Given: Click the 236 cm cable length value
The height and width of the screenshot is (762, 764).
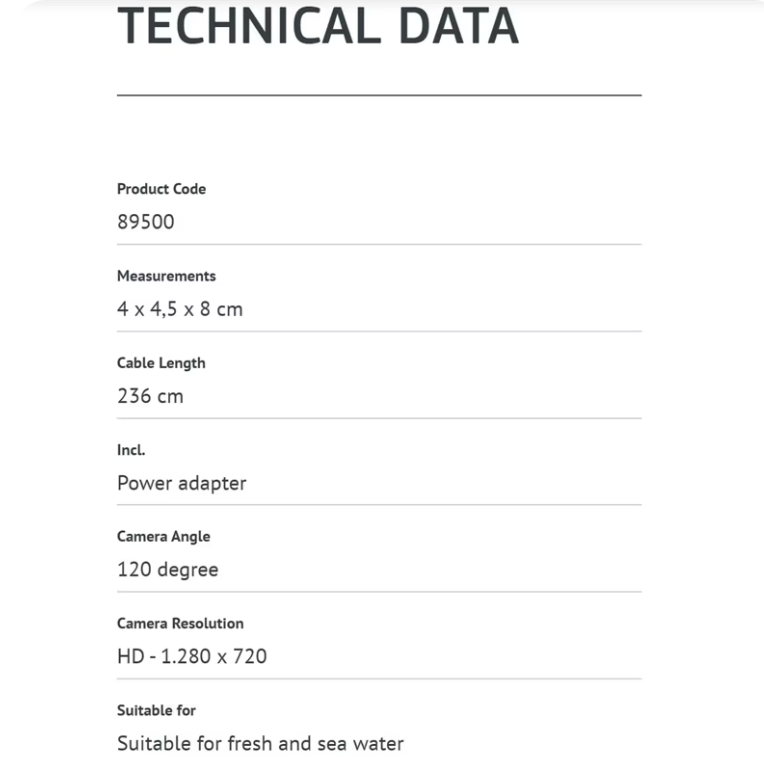Looking at the screenshot, I should point(150,396).
